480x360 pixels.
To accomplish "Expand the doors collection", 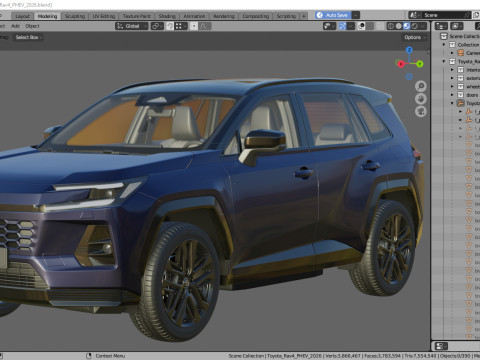I will (x=452, y=95).
